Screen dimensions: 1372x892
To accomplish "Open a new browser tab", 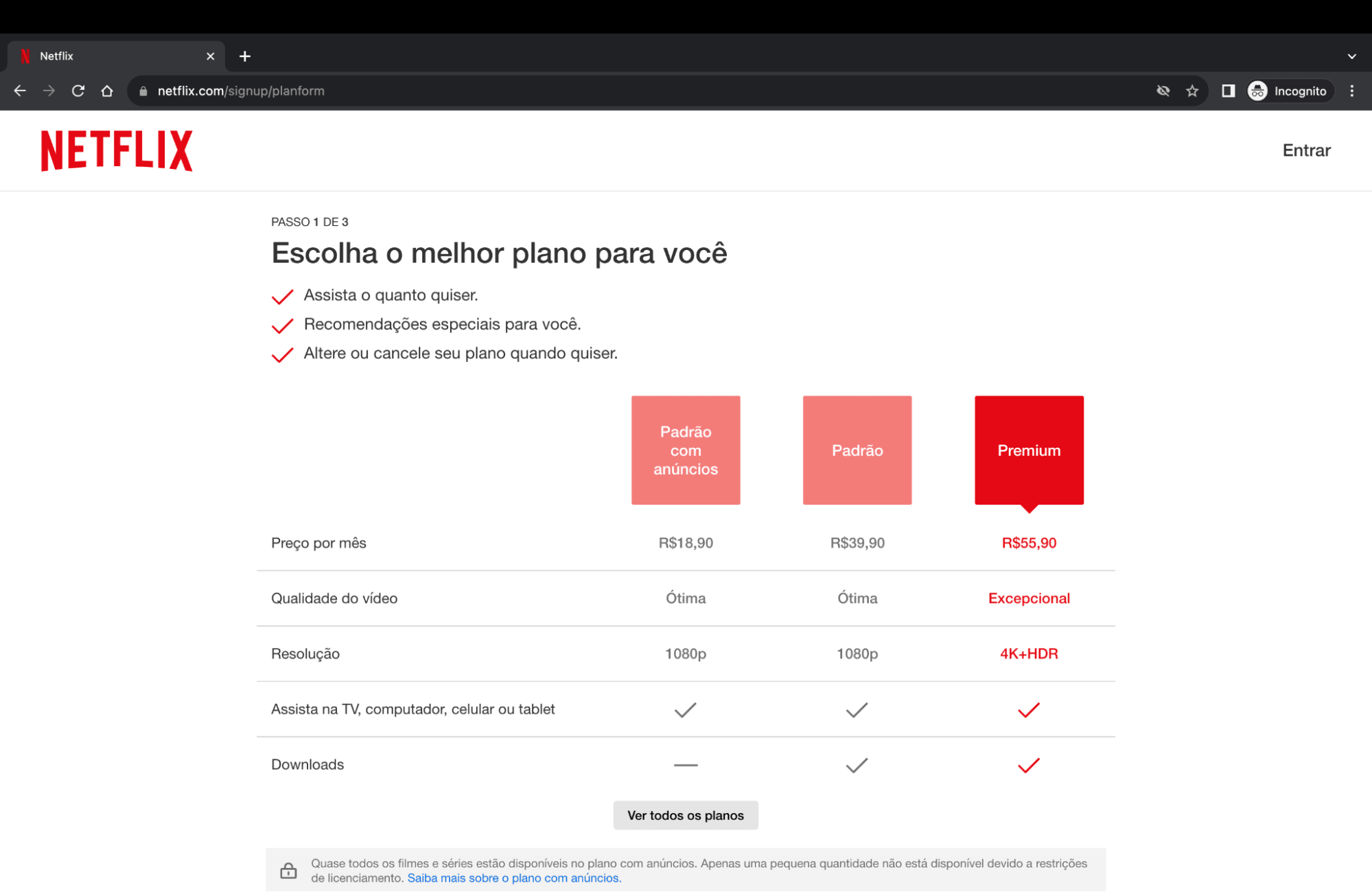I will pos(245,56).
